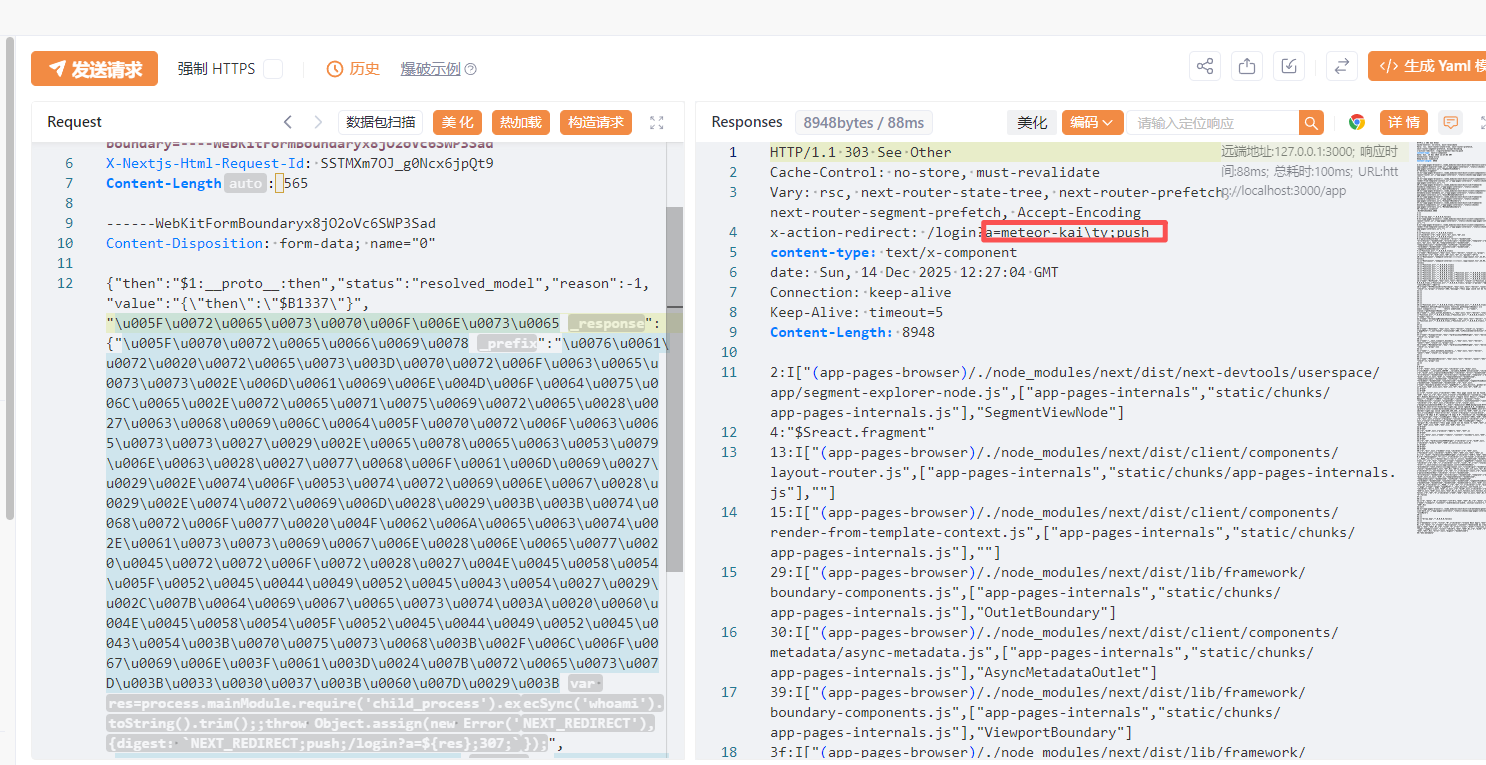
Task: Click the import icon in top toolbar
Action: tap(1290, 67)
